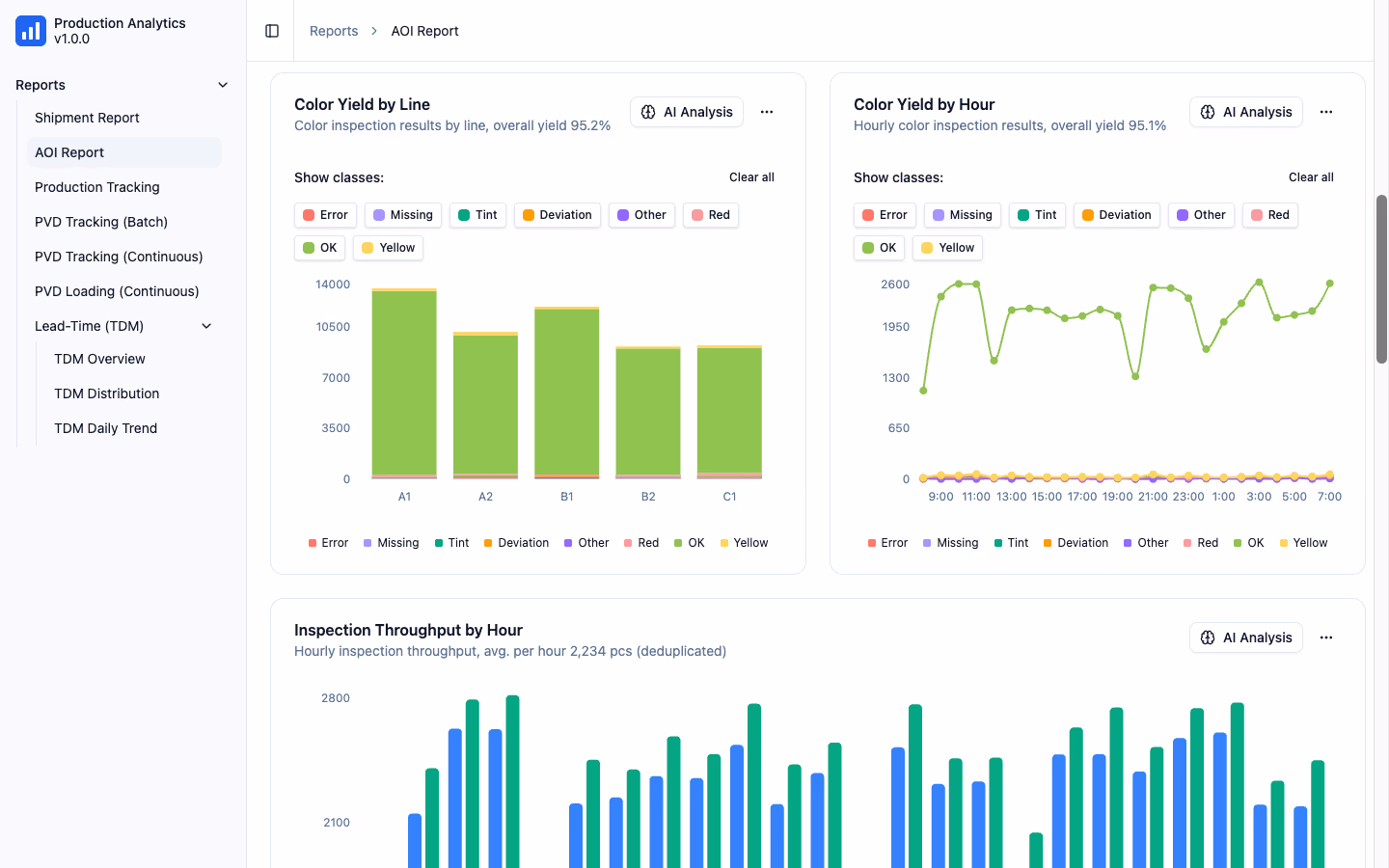Image resolution: width=1389 pixels, height=868 pixels.
Task: Toggle OK class in Color Yield by Hour
Action: (x=879, y=248)
